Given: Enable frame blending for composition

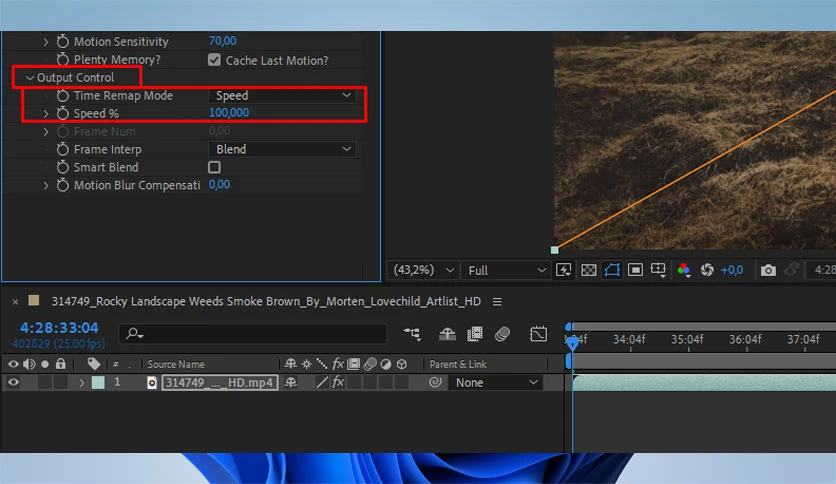Looking at the screenshot, I should pyautogui.click(x=475, y=334).
